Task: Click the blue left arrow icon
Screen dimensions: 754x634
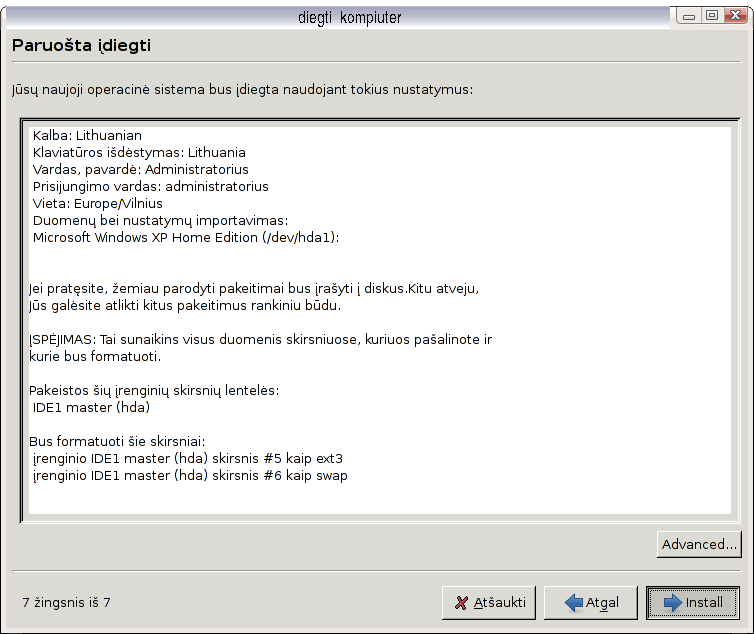Action: 574,603
